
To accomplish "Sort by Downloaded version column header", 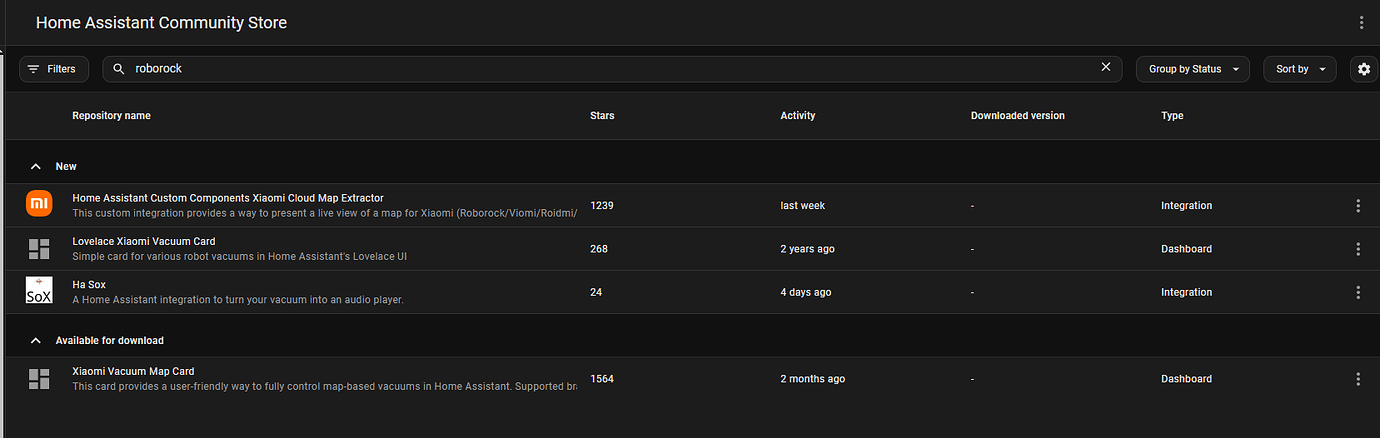I will pyautogui.click(x=1017, y=116).
